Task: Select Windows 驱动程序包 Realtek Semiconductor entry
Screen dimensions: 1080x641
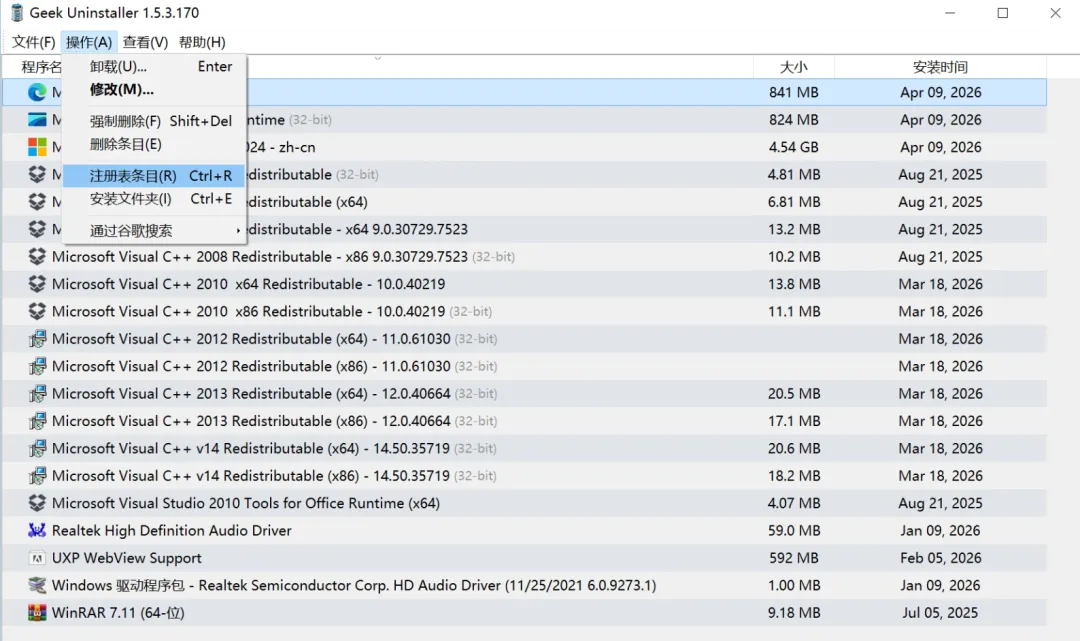Action: tap(525, 585)
